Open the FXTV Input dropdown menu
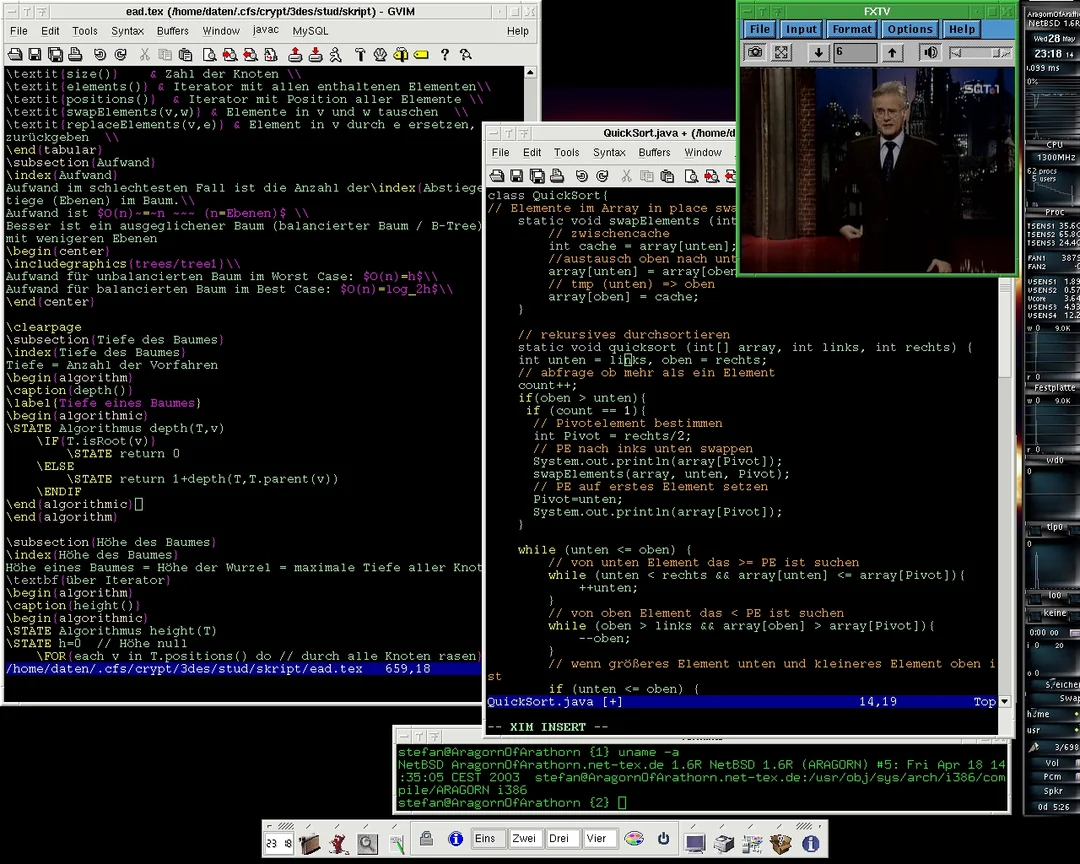Image resolution: width=1080 pixels, height=864 pixels. point(801,29)
